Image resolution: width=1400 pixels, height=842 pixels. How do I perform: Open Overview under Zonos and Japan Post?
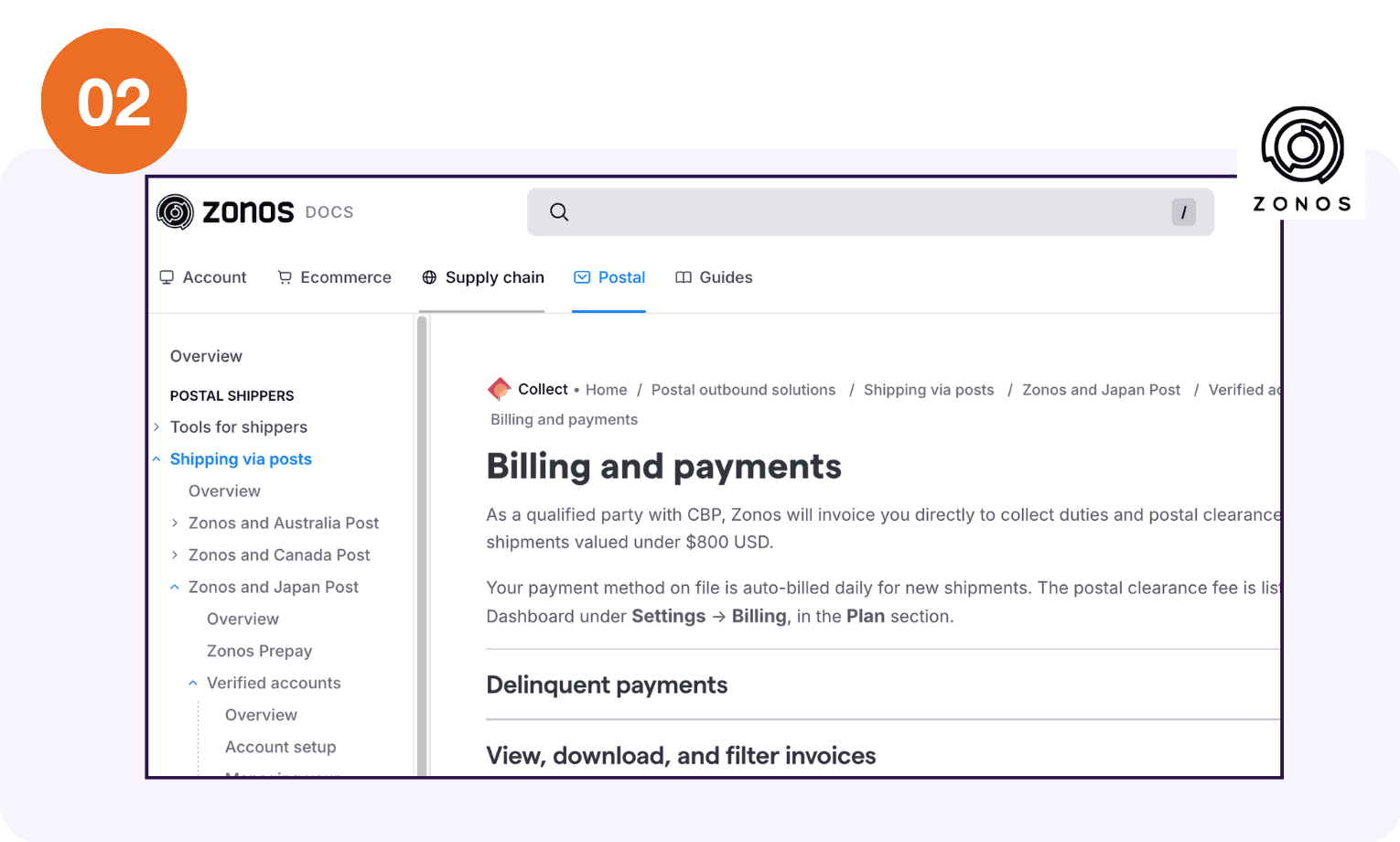pyautogui.click(x=242, y=619)
